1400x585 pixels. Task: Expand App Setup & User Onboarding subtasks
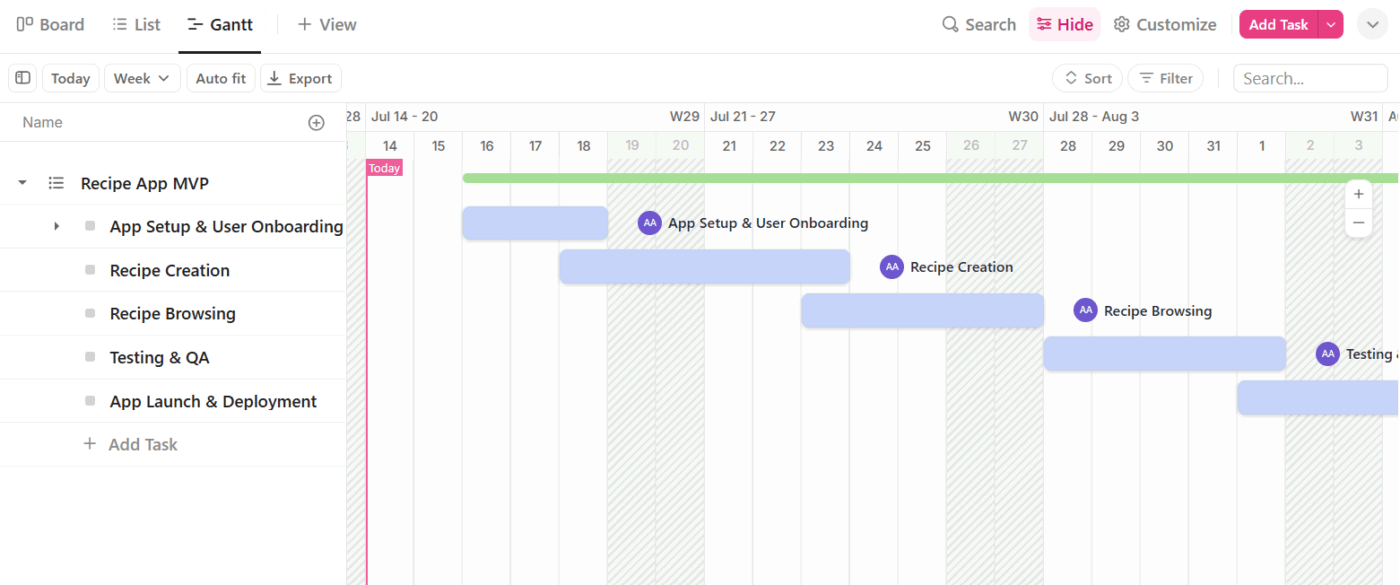[x=57, y=227]
